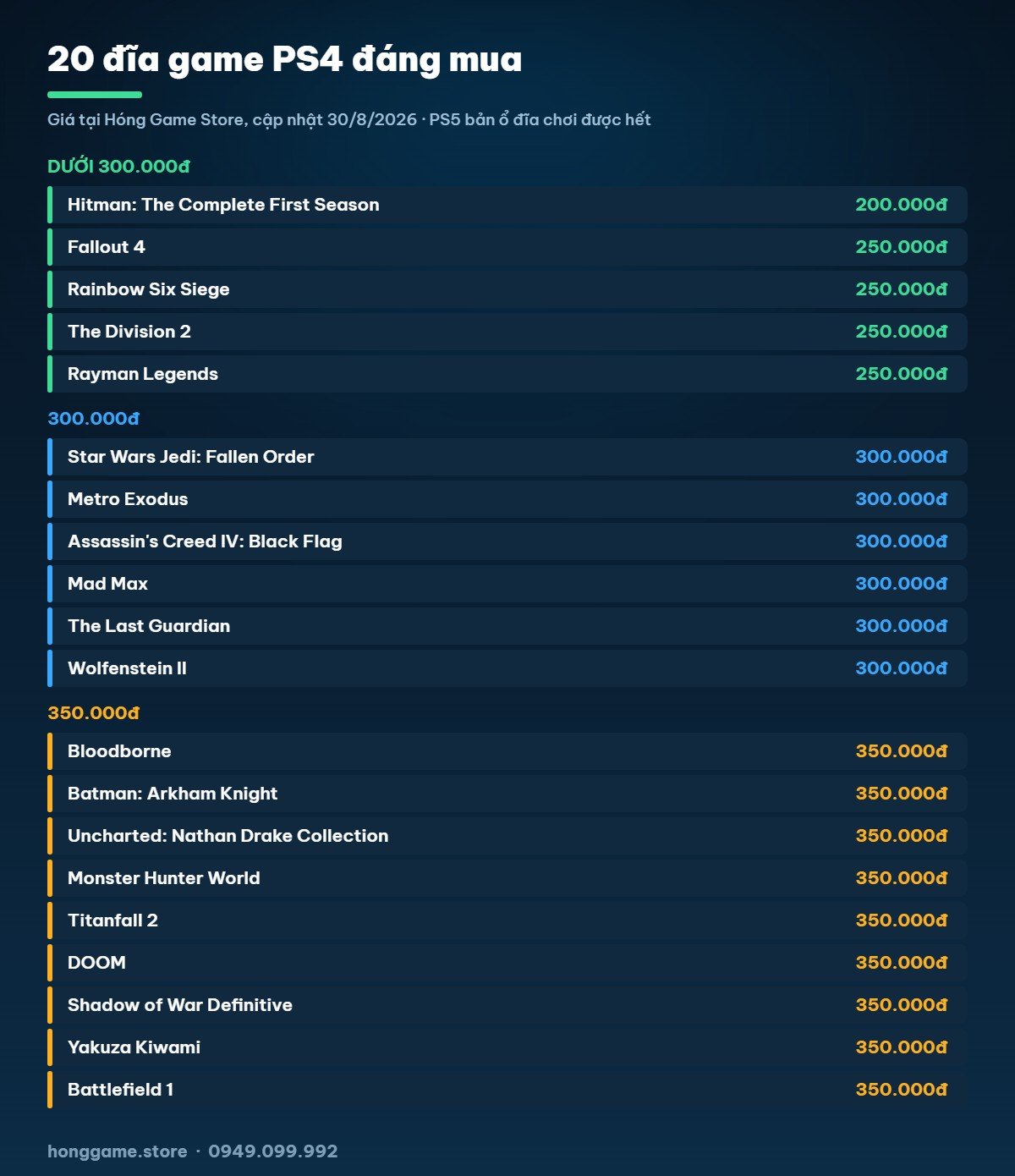Click the price of The Last Guardian
The height and width of the screenshot is (1176, 1015).
click(x=901, y=626)
